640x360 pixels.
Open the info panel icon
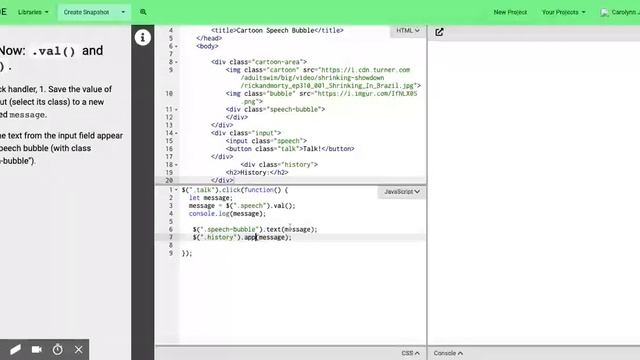142,38
